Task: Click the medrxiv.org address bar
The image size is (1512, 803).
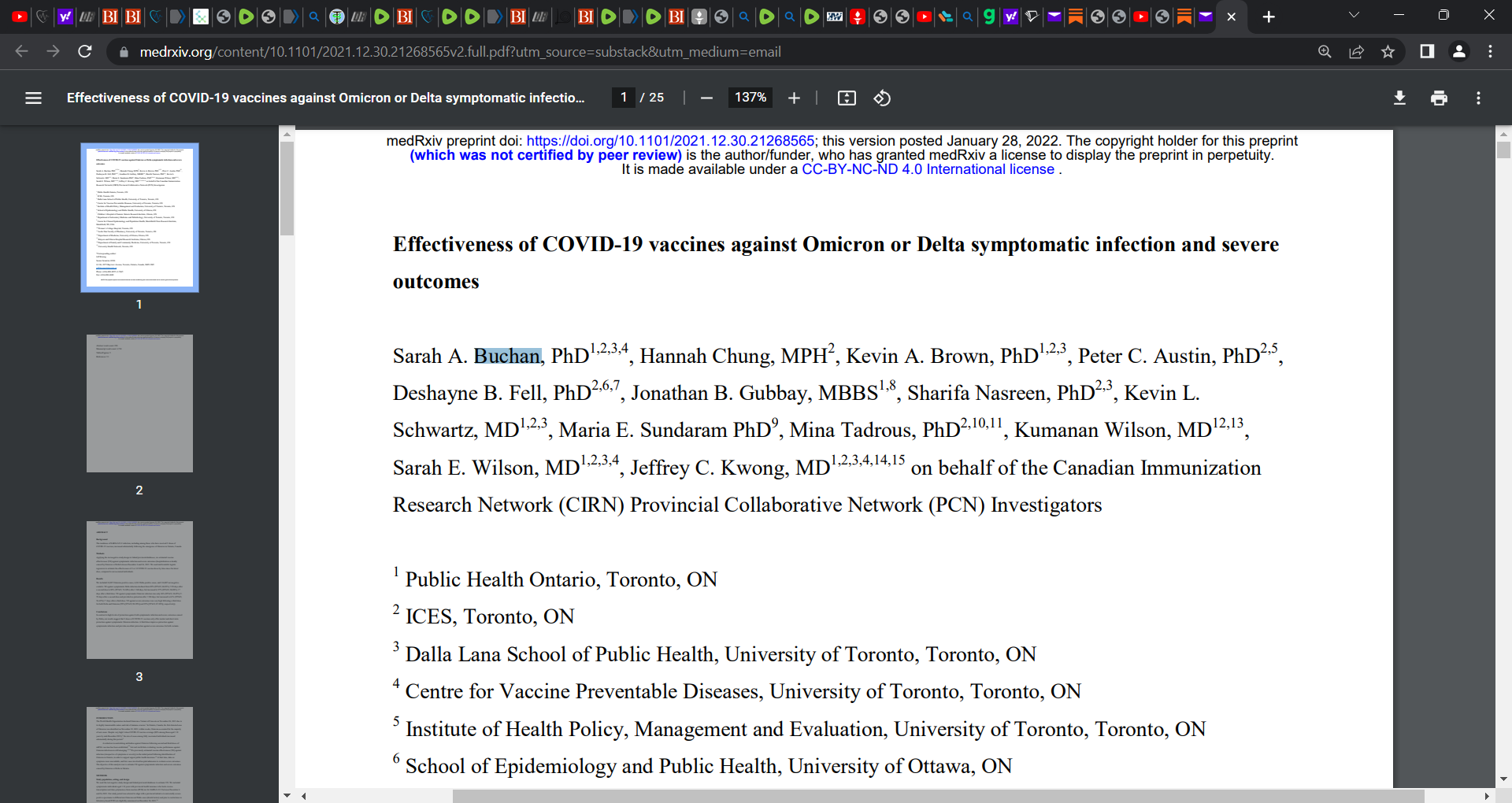Action: point(460,52)
